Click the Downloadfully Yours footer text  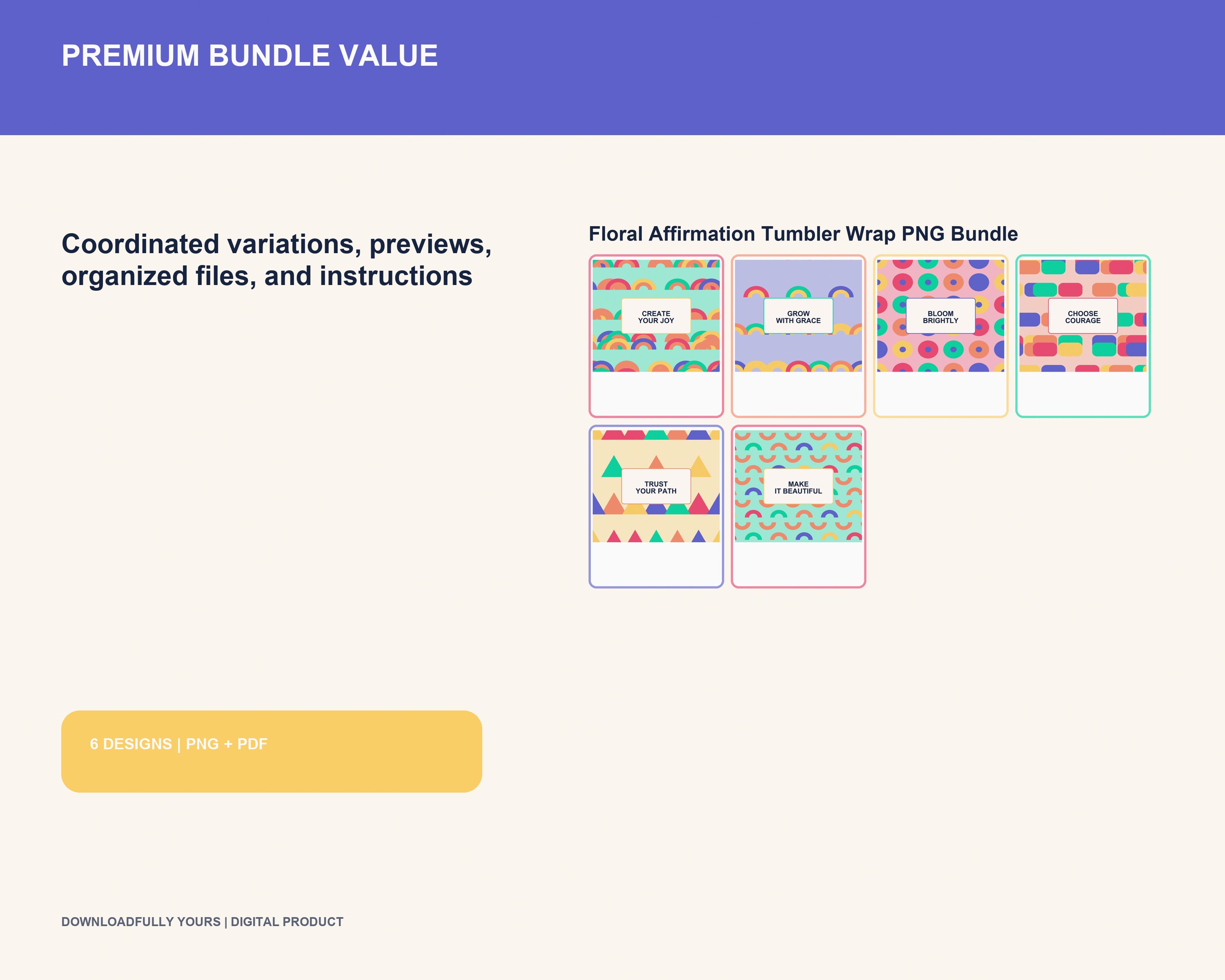202,922
